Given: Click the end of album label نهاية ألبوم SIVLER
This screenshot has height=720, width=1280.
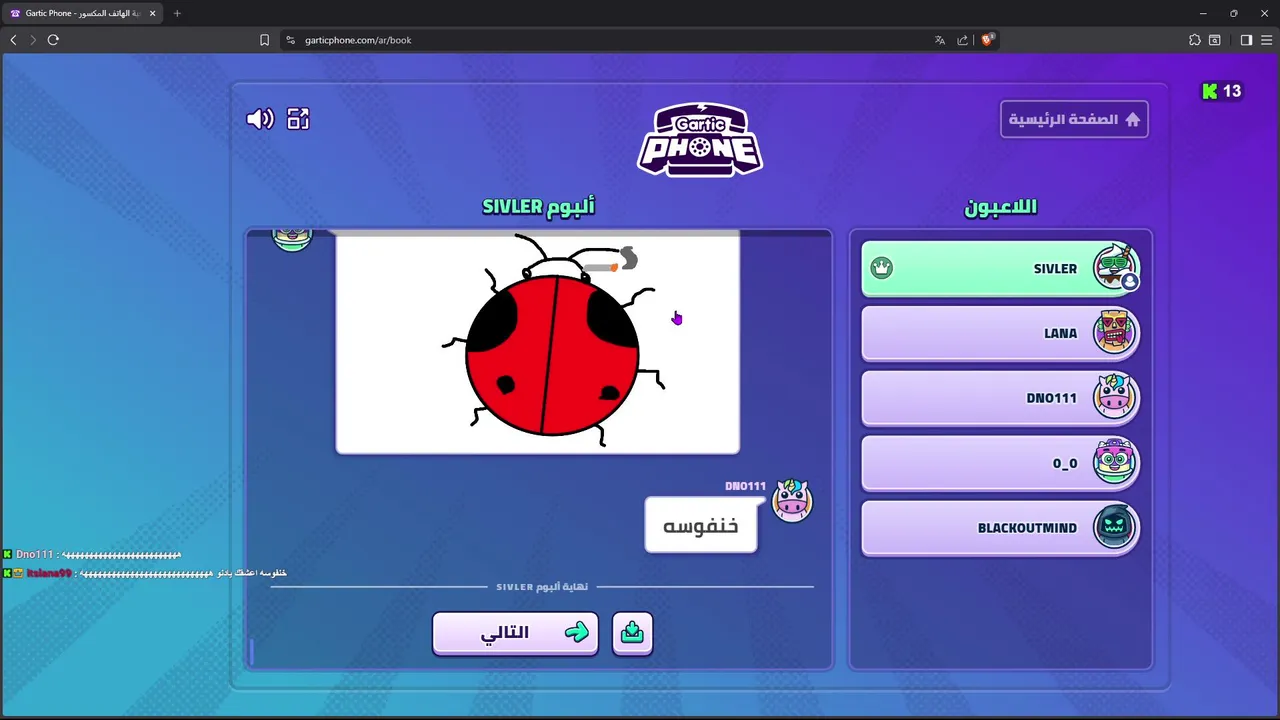Looking at the screenshot, I should pos(542,587).
